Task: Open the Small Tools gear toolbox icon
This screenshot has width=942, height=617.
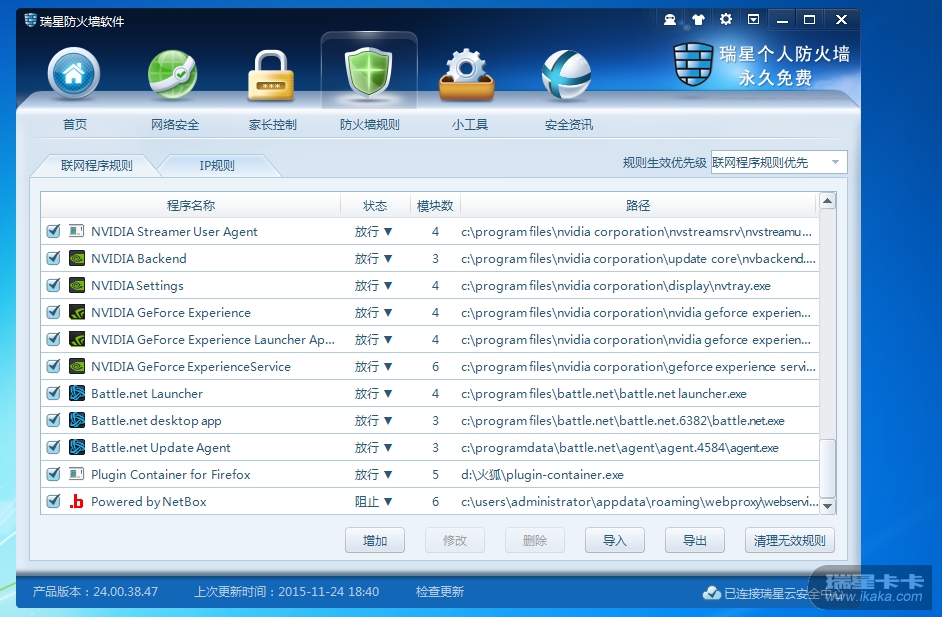Action: [x=467, y=75]
